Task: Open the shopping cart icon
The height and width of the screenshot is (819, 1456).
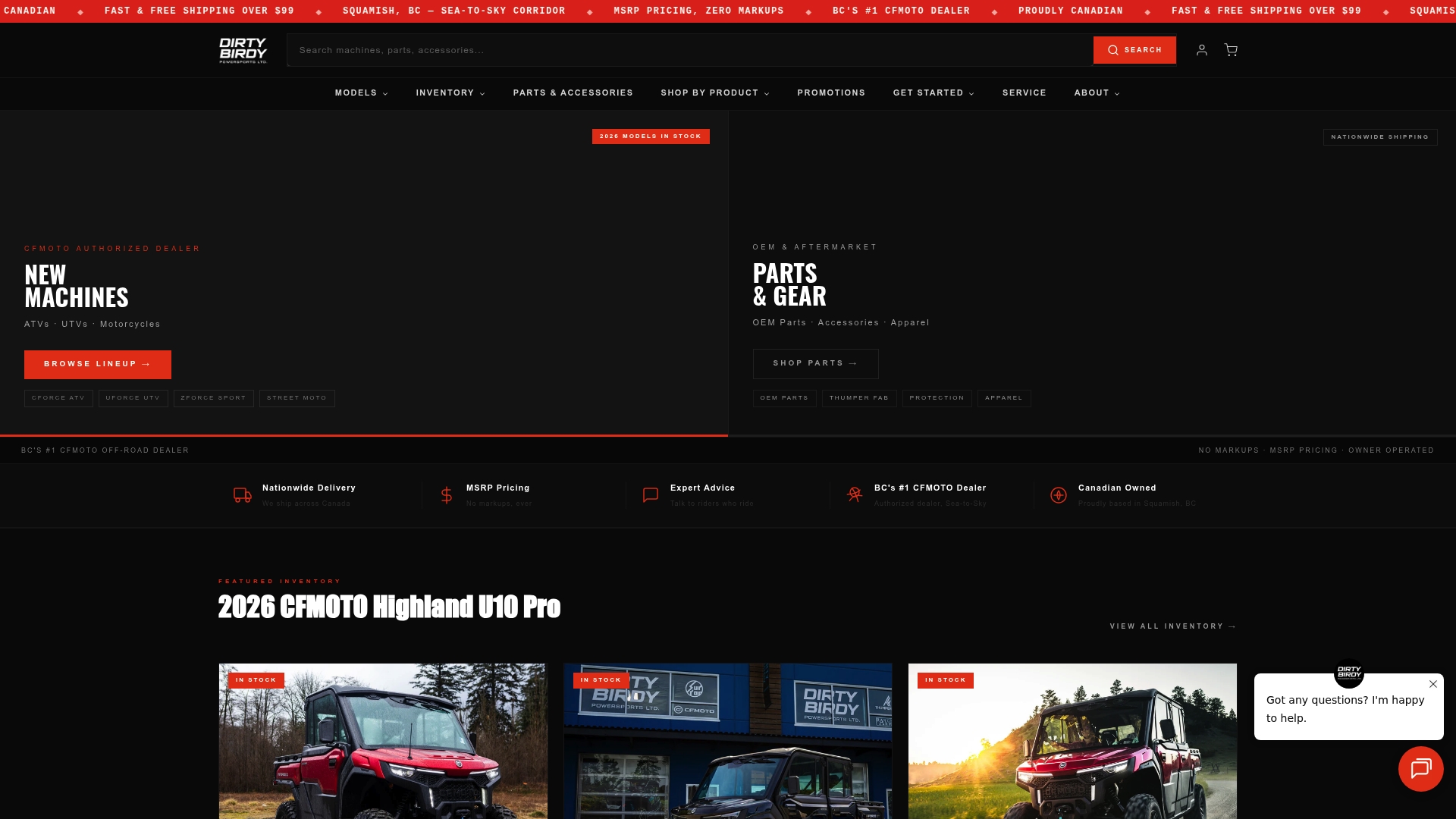Action: (x=1231, y=50)
